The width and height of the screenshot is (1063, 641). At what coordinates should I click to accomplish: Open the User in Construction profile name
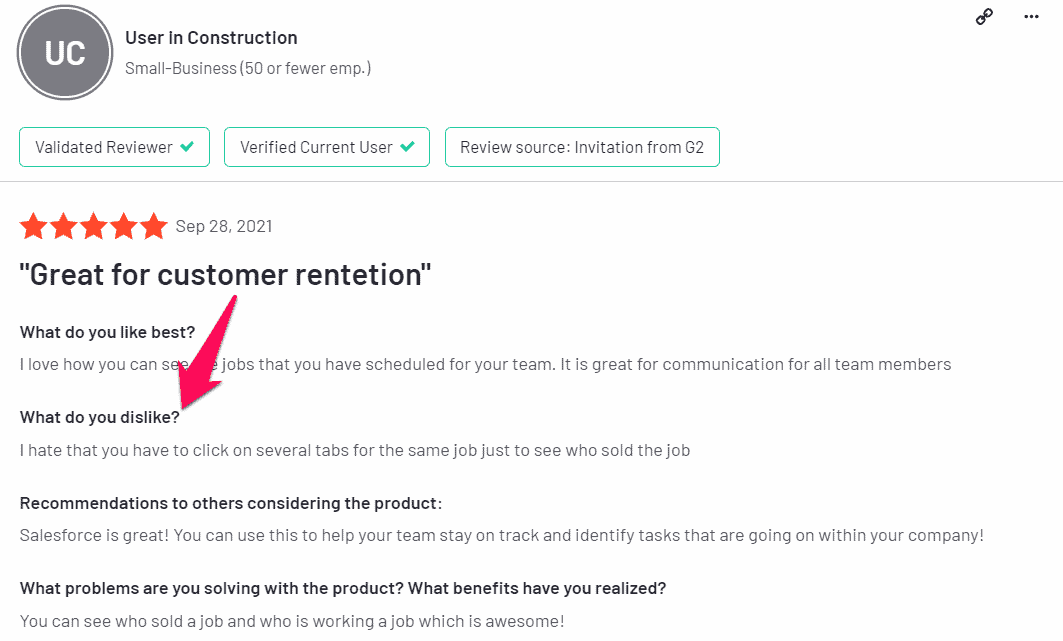(x=212, y=38)
